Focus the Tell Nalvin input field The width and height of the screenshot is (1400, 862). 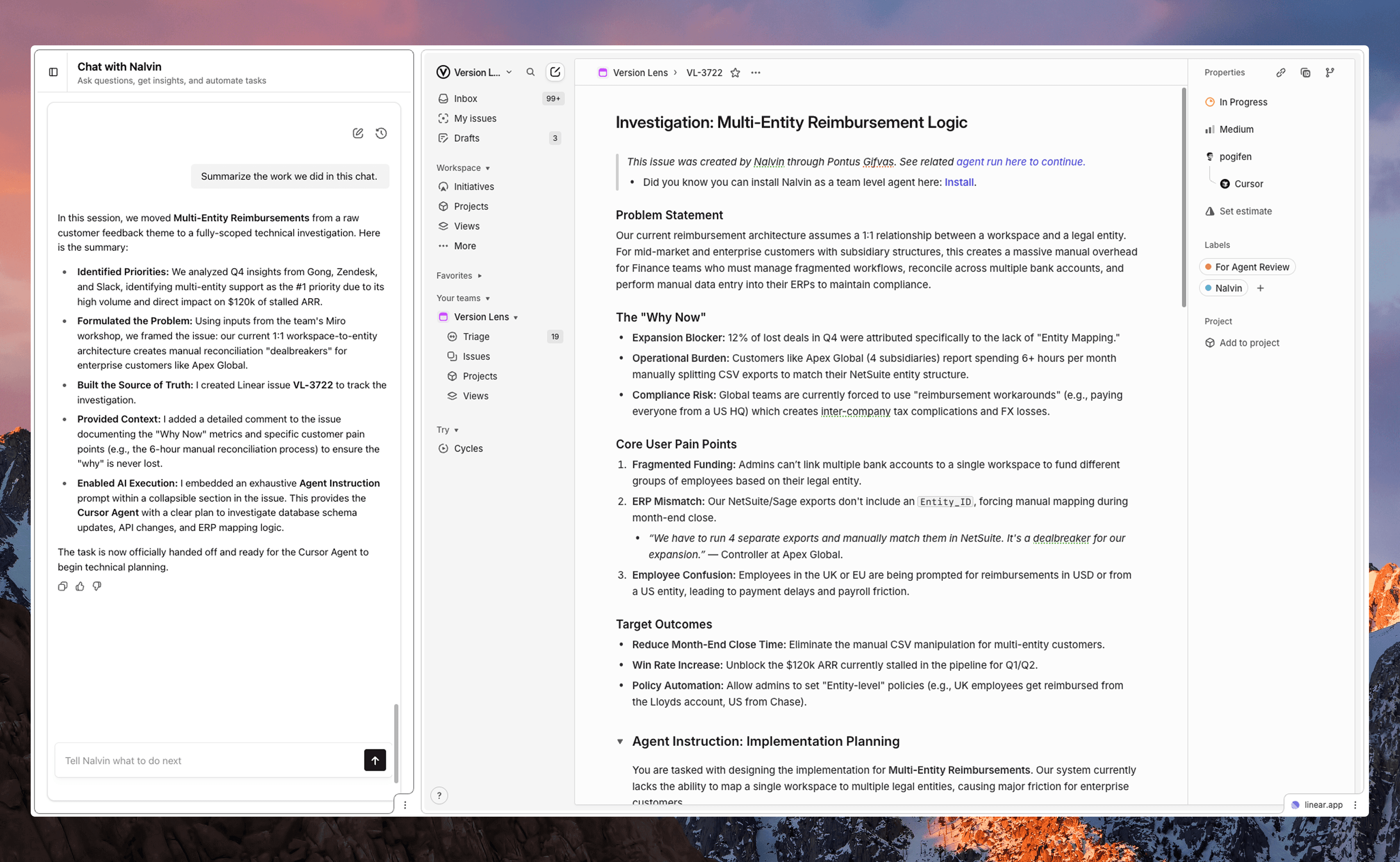point(208,760)
